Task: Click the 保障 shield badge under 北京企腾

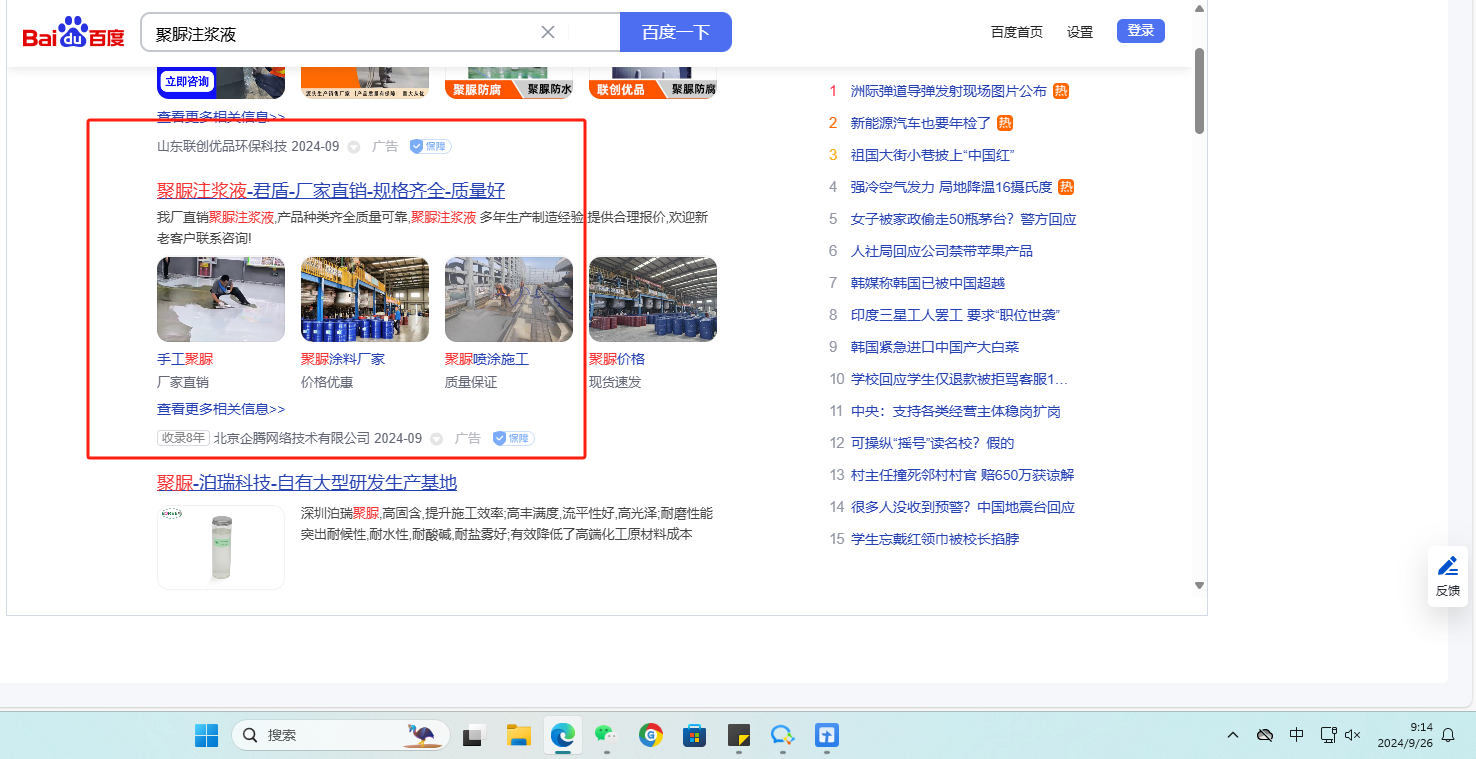Action: (x=514, y=438)
